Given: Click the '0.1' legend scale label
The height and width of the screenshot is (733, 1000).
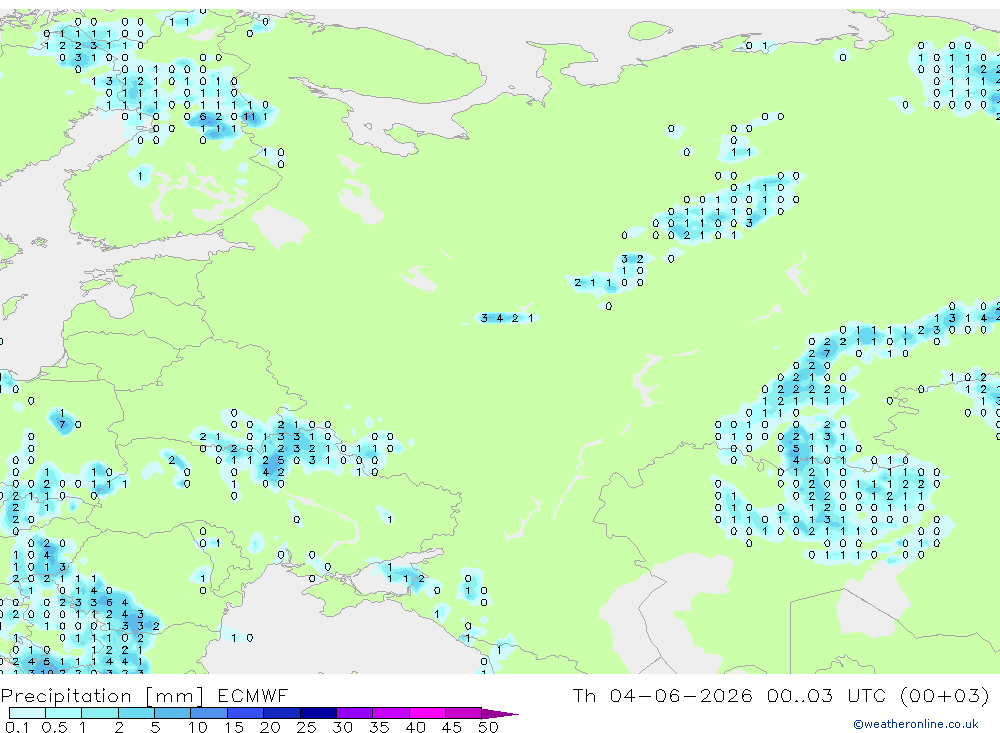Looking at the screenshot, I should 17,727.
